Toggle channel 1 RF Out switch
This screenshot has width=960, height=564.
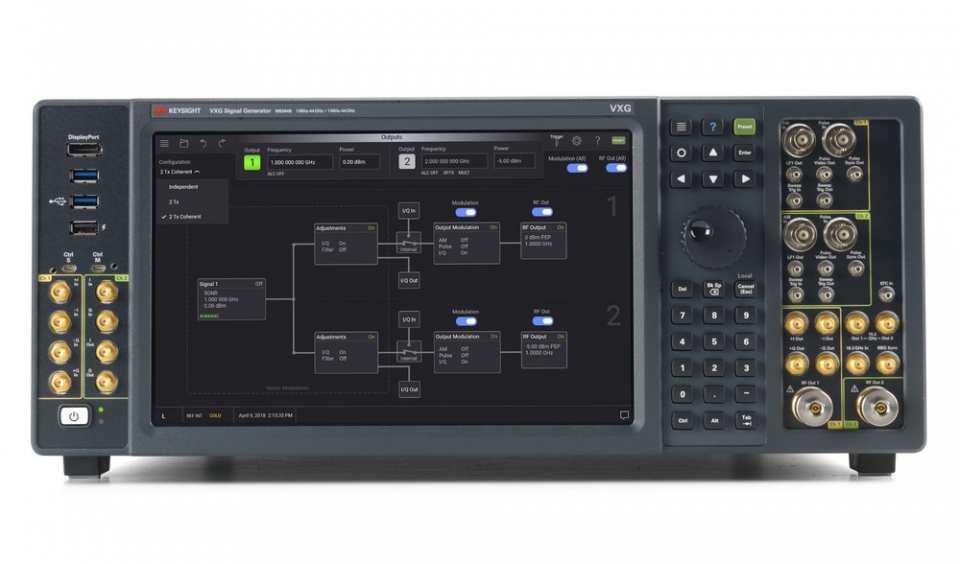[x=542, y=212]
